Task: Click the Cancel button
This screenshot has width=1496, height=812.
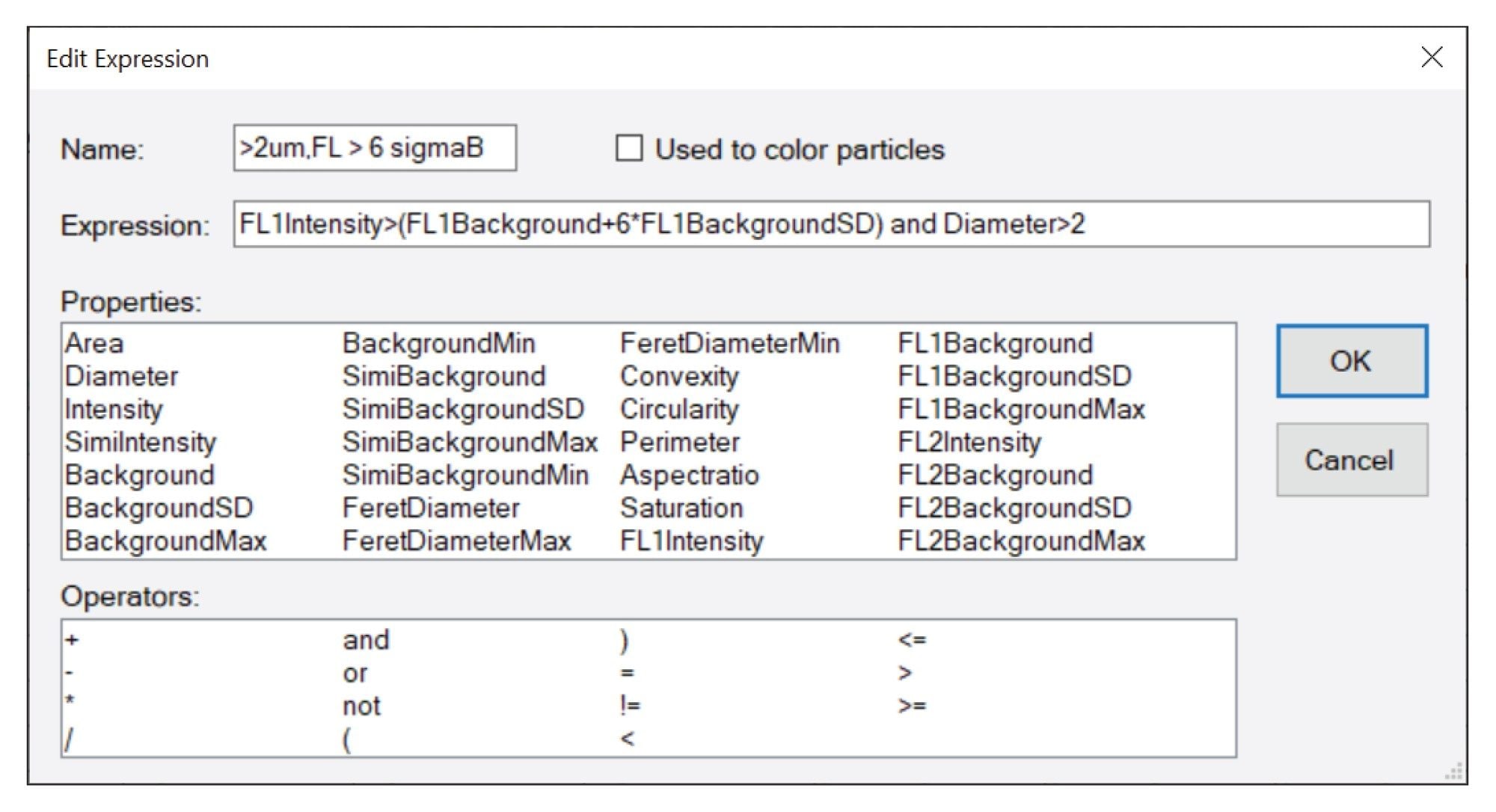Action: point(1351,461)
